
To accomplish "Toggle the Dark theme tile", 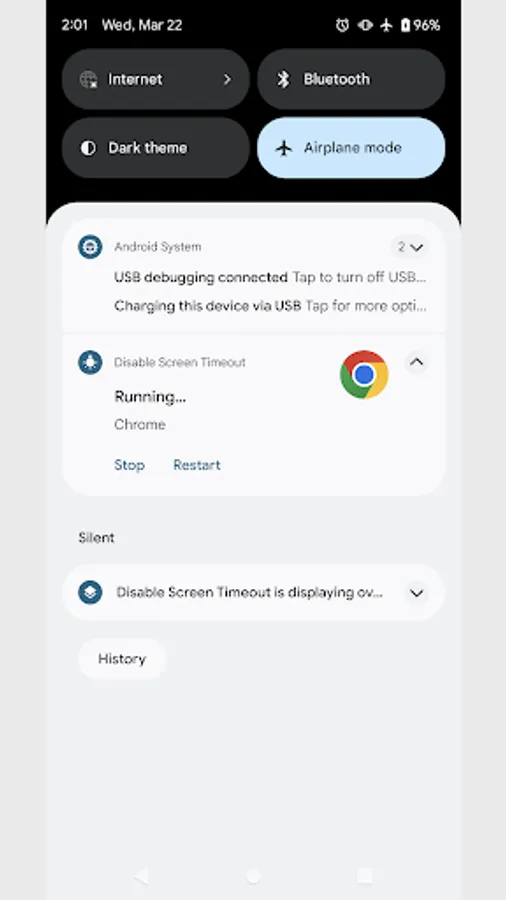I will 155,148.
